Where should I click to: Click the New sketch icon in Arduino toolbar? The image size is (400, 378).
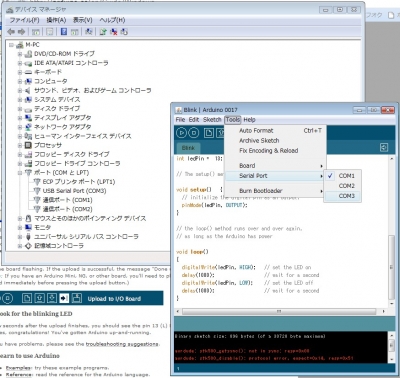click(209, 133)
